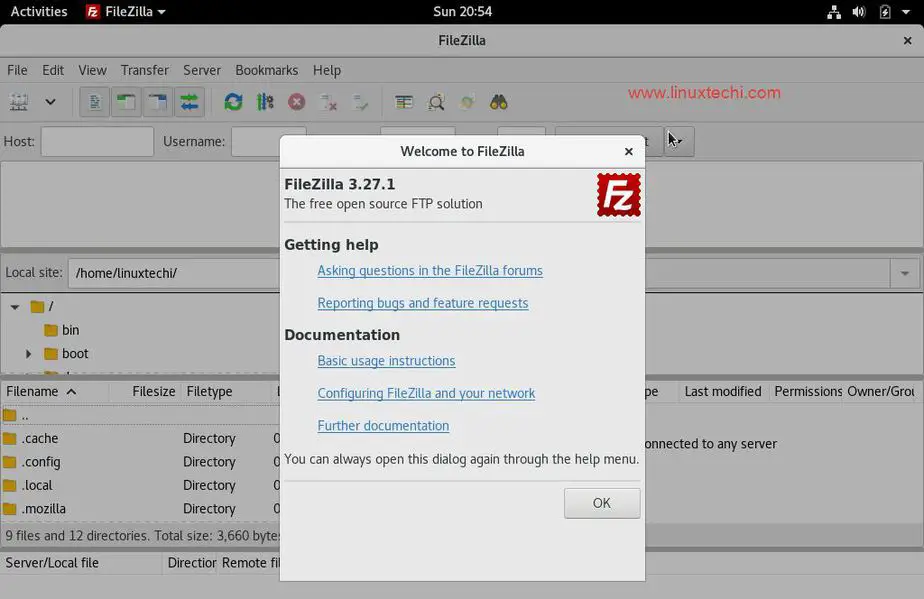
Task: Collapse the root / tree node
Action: [15, 307]
